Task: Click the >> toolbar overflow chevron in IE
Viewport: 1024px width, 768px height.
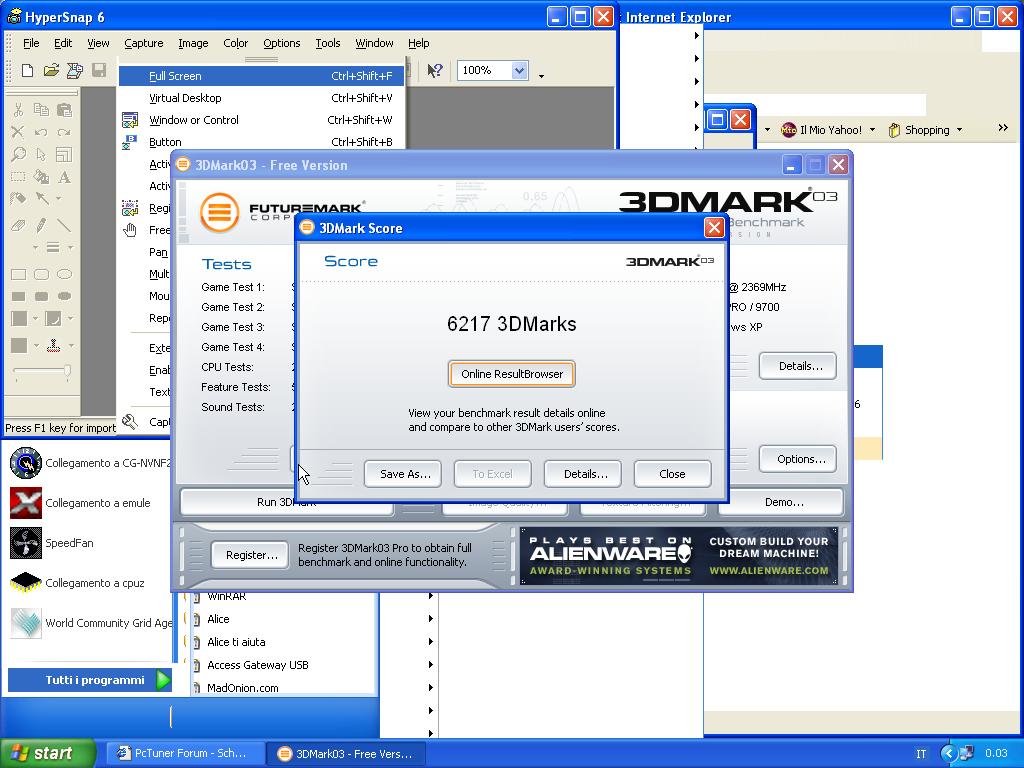Action: (x=1003, y=128)
